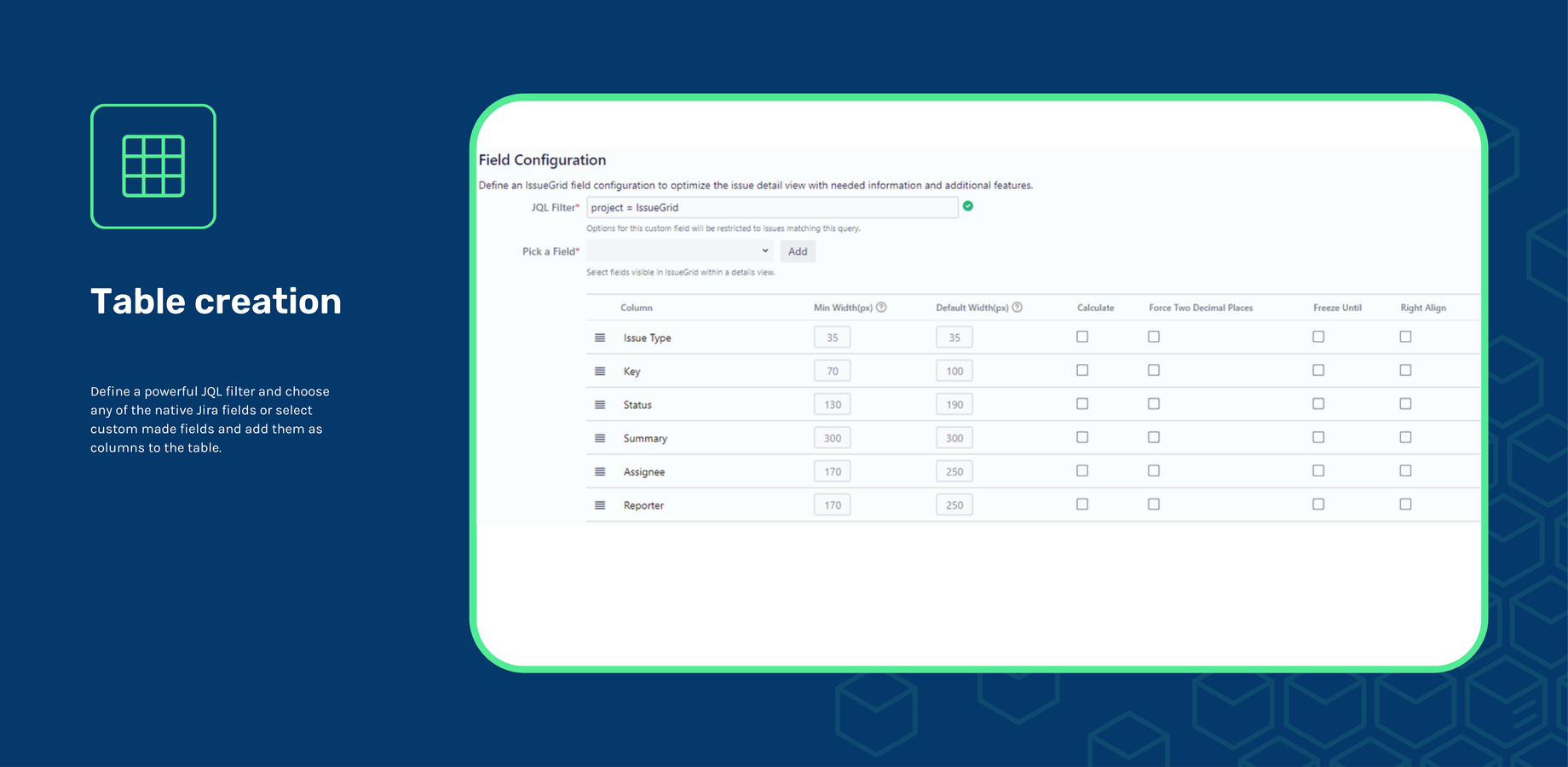Click the drag handle for Key row
The height and width of the screenshot is (767, 1568).
tap(600, 372)
